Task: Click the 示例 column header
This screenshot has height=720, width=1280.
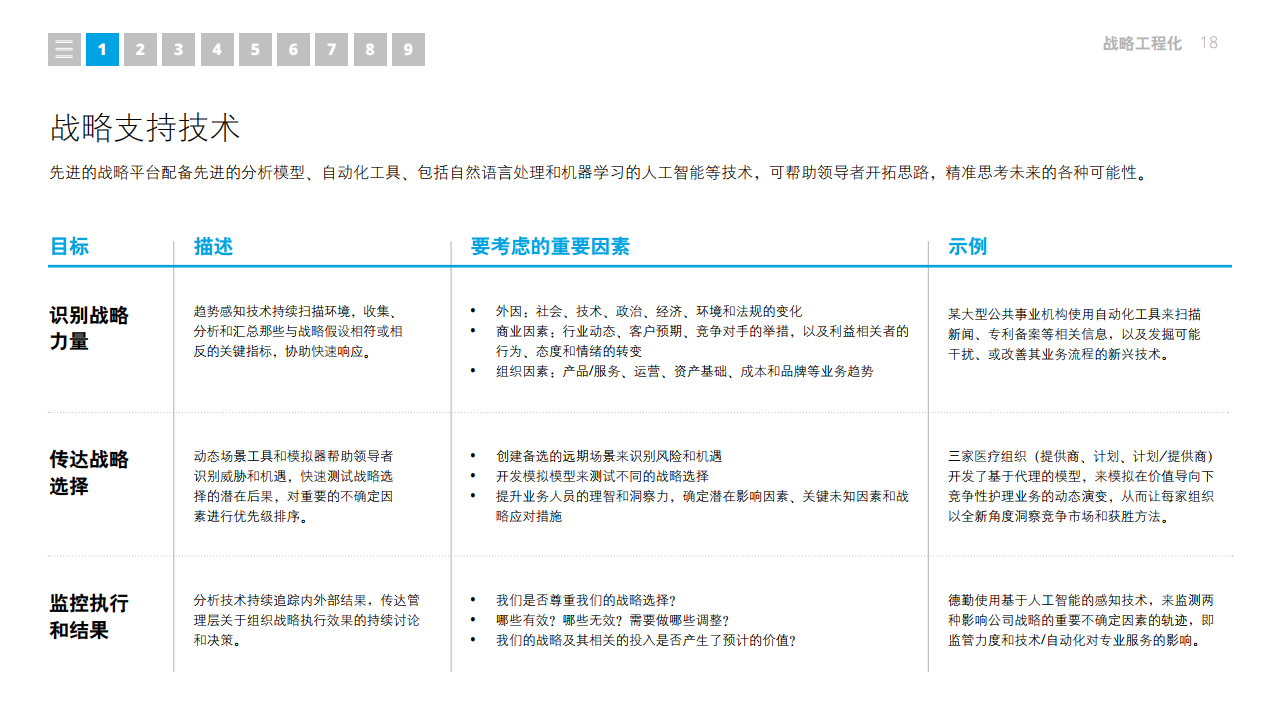Action: [967, 247]
